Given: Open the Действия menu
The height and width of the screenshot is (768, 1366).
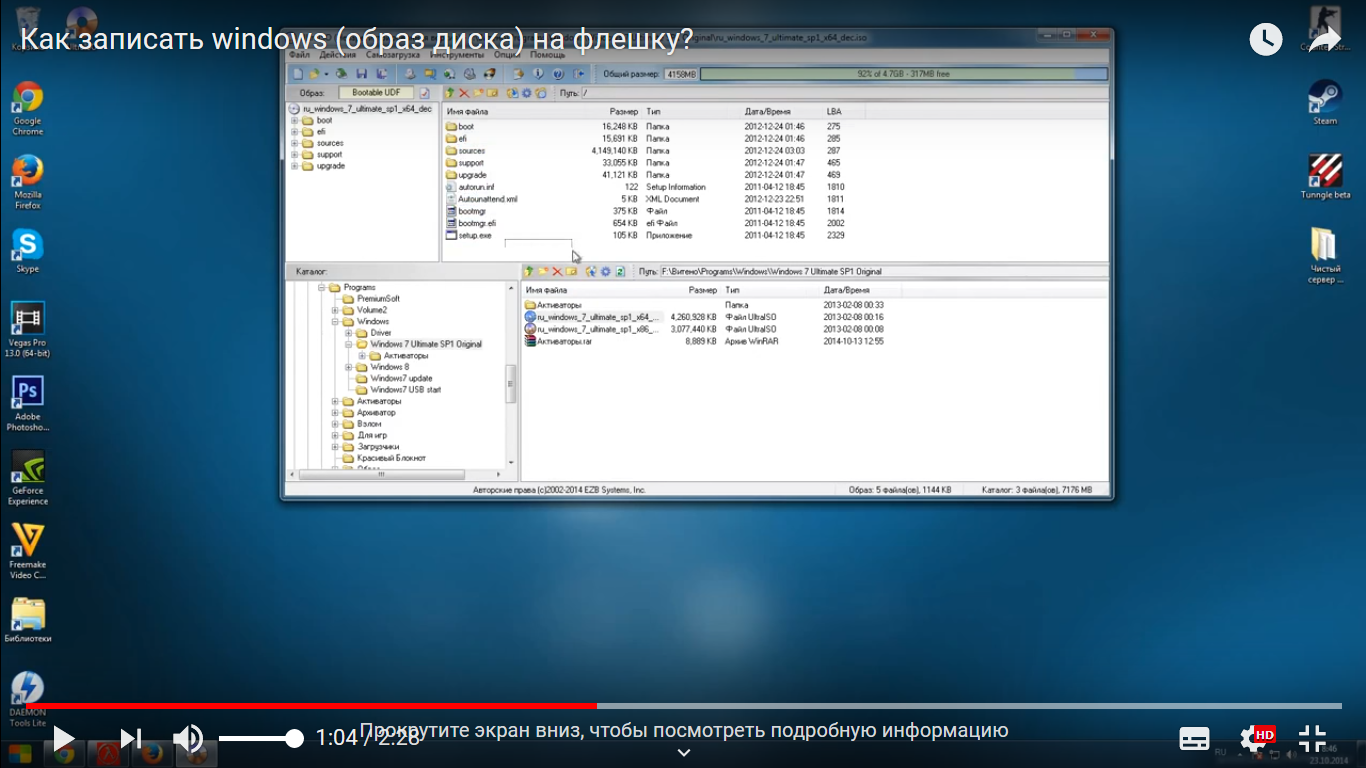Looking at the screenshot, I should 337,55.
